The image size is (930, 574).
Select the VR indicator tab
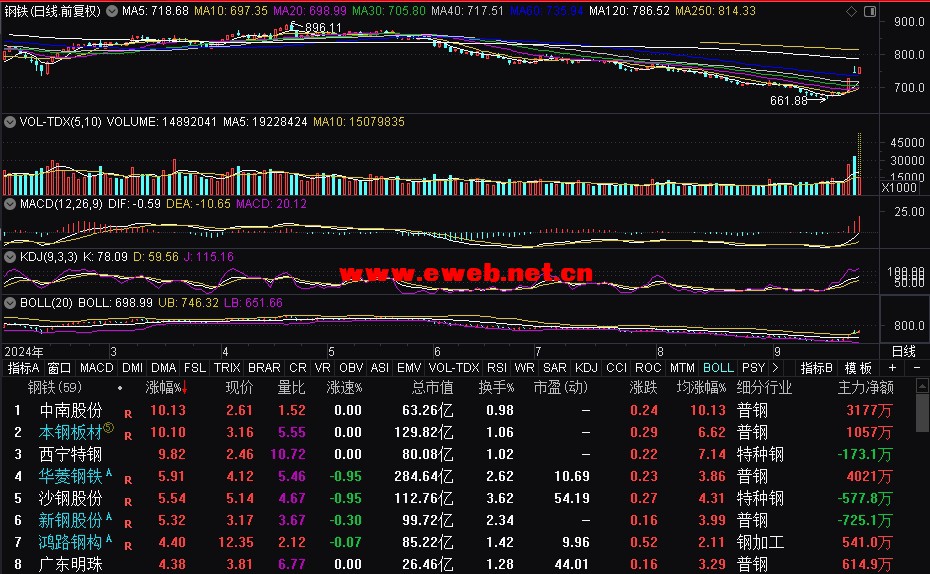(x=322, y=368)
